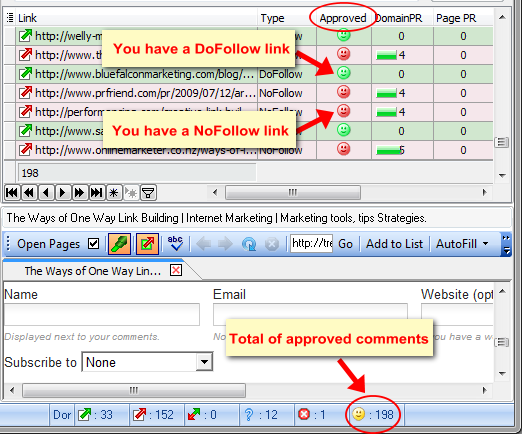Viewport: 522px width, 440px height.
Task: Click green smiley on bluefalconmarketing row
Action: coord(343,73)
